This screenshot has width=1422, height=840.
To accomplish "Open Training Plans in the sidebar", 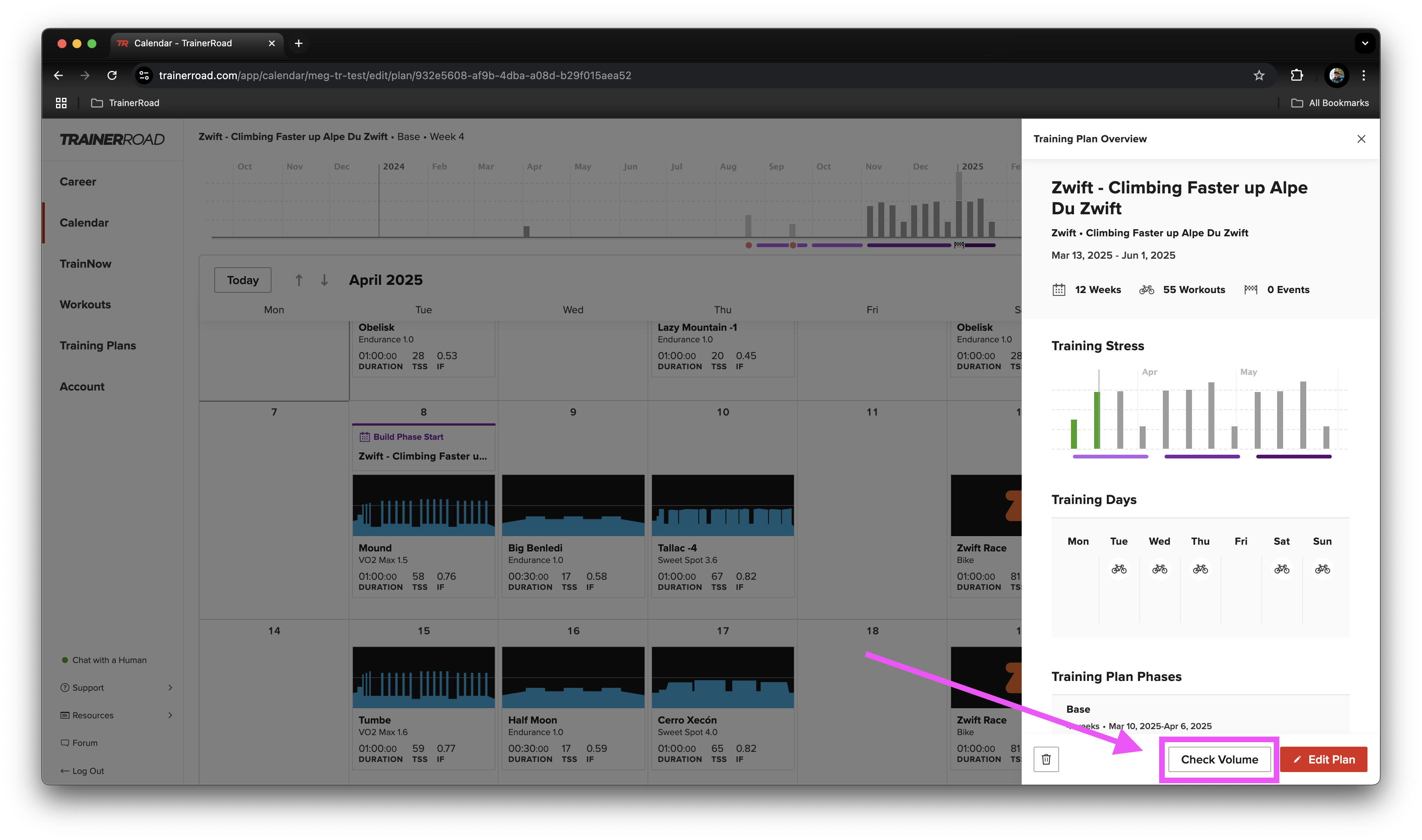I will (98, 345).
